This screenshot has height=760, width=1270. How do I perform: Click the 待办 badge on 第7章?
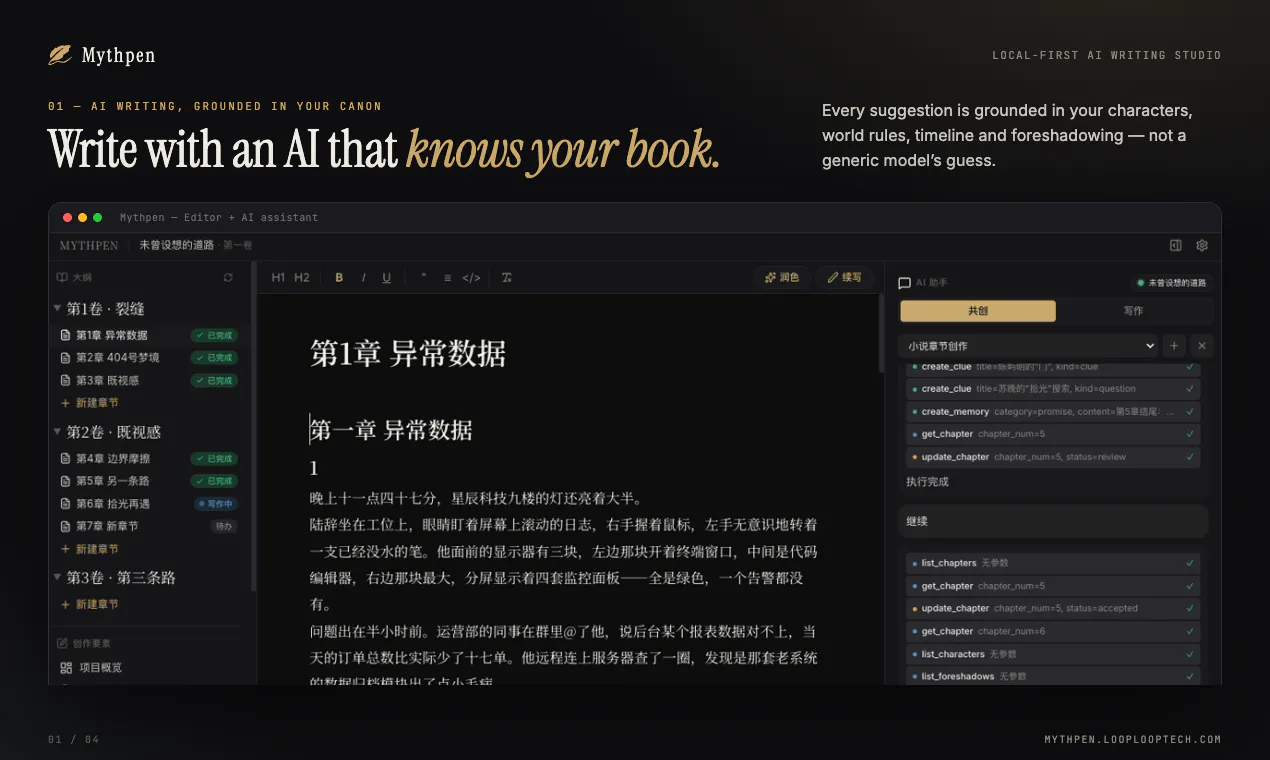click(224, 526)
